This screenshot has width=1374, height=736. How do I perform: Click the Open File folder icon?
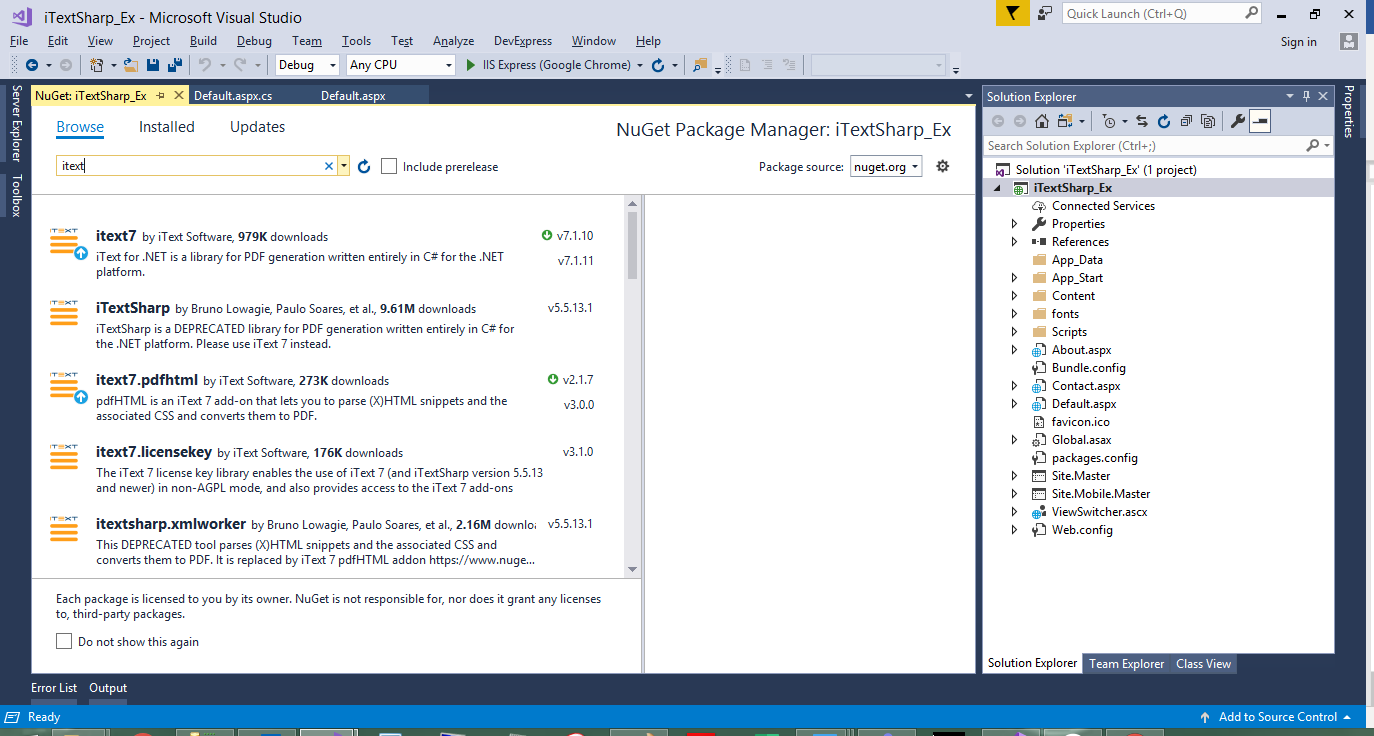click(131, 65)
